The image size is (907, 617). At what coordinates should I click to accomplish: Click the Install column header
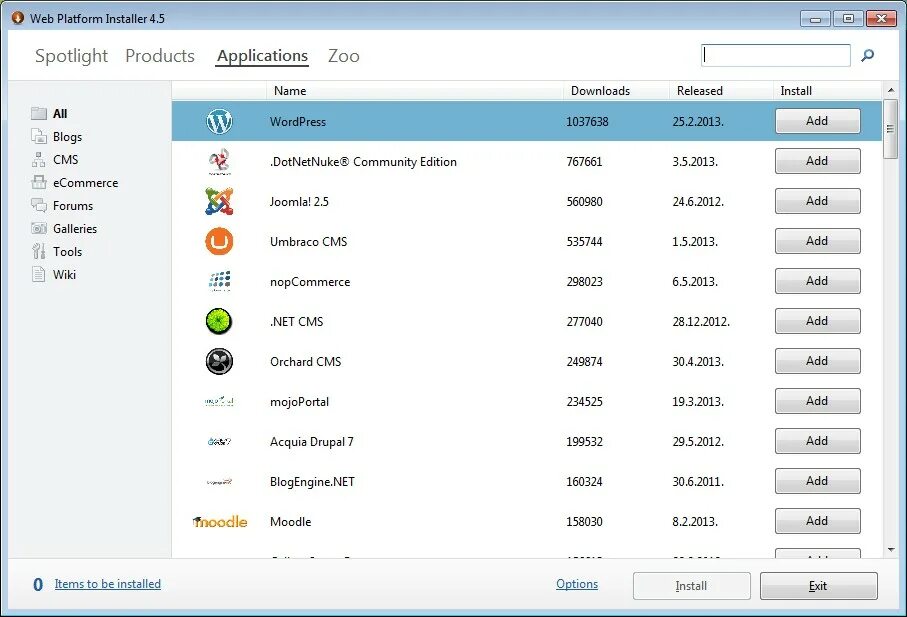tap(827, 91)
